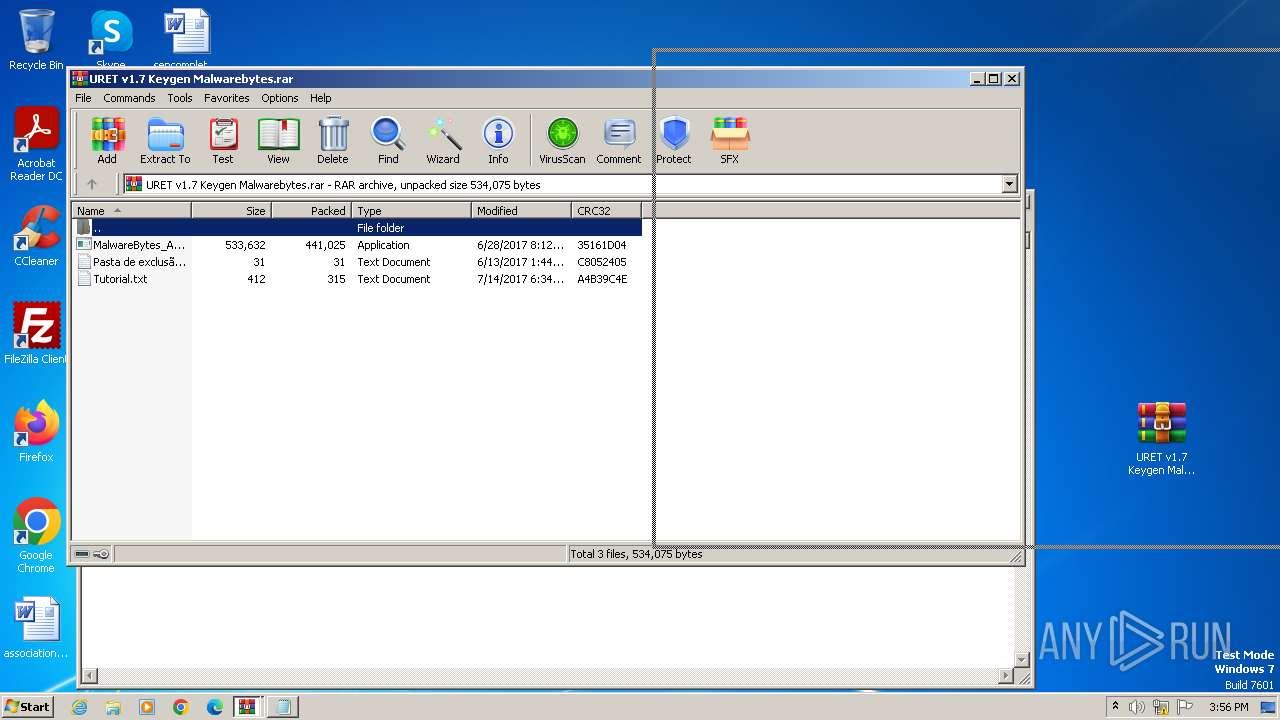
Task: Open Recycle Bin desktop icon
Action: pos(36,40)
